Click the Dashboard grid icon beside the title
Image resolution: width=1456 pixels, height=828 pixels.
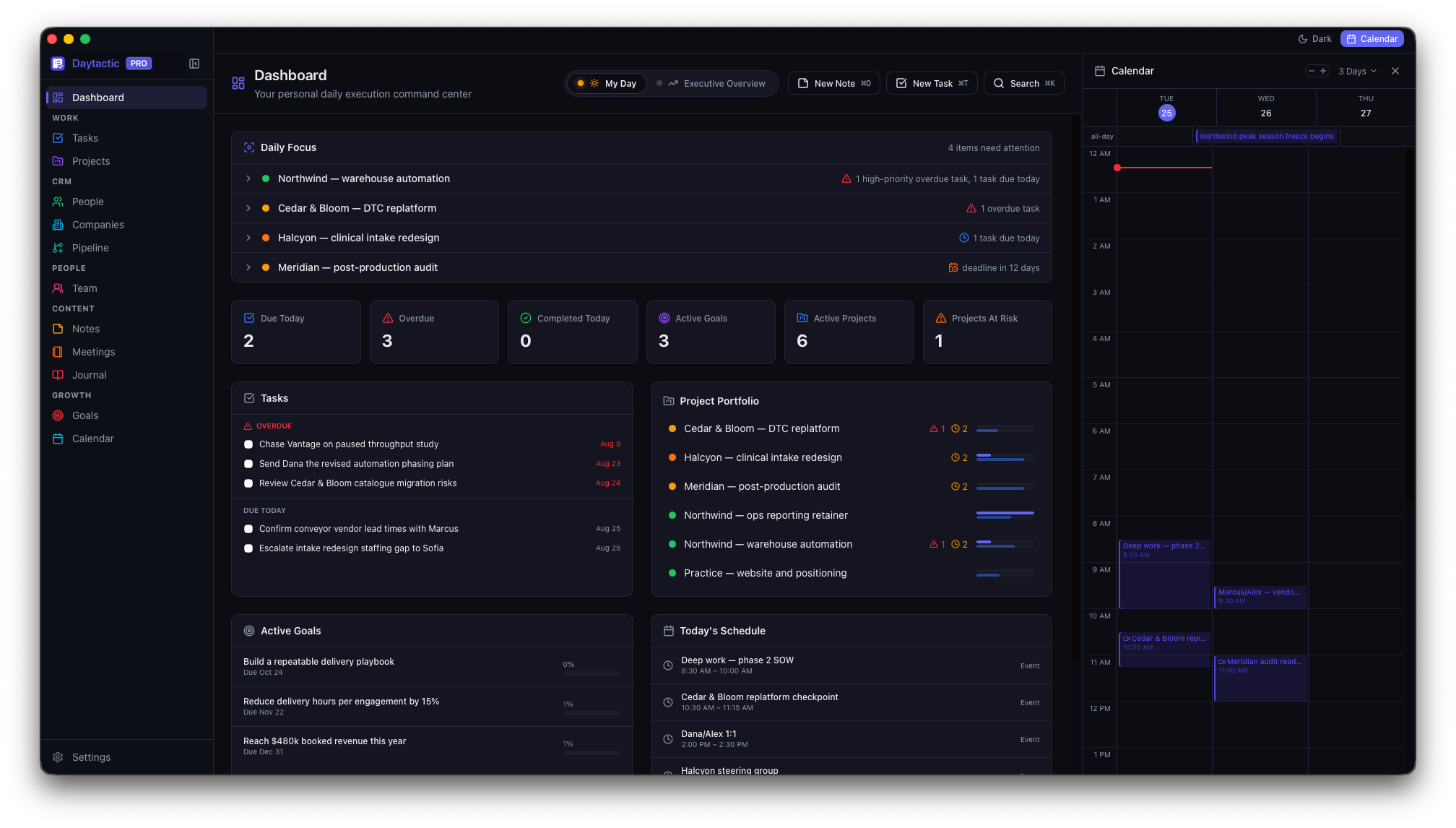coord(238,83)
